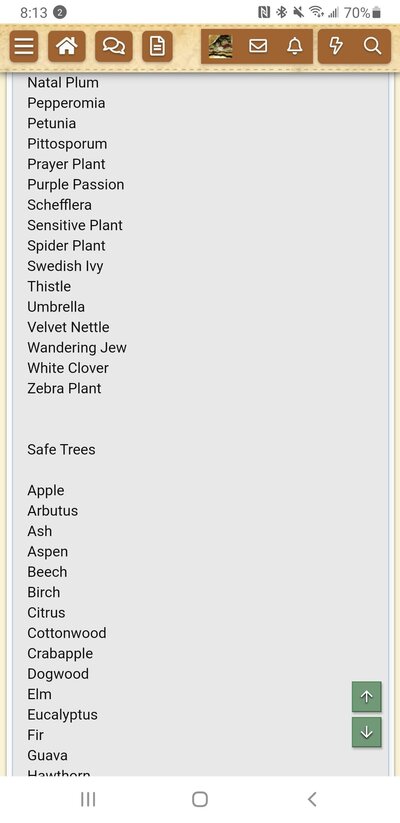The width and height of the screenshot is (400, 823).
Task: Select the Safe Trees heading text
Action: pyautogui.click(x=61, y=449)
